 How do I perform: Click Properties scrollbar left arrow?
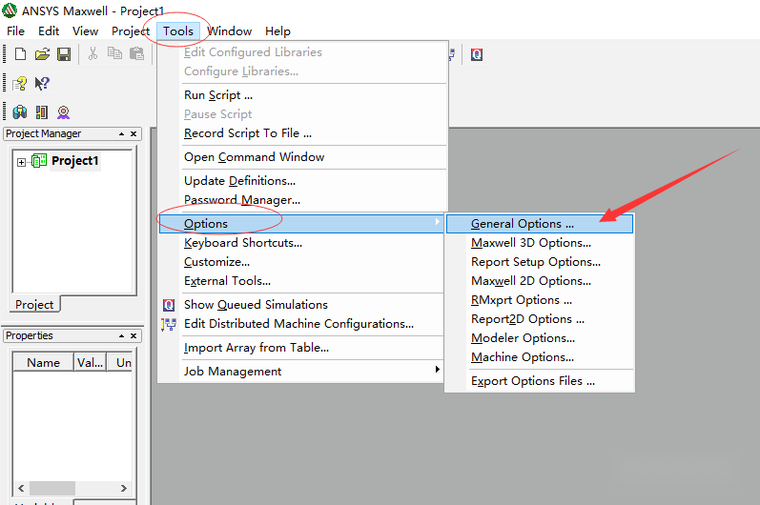[21, 488]
